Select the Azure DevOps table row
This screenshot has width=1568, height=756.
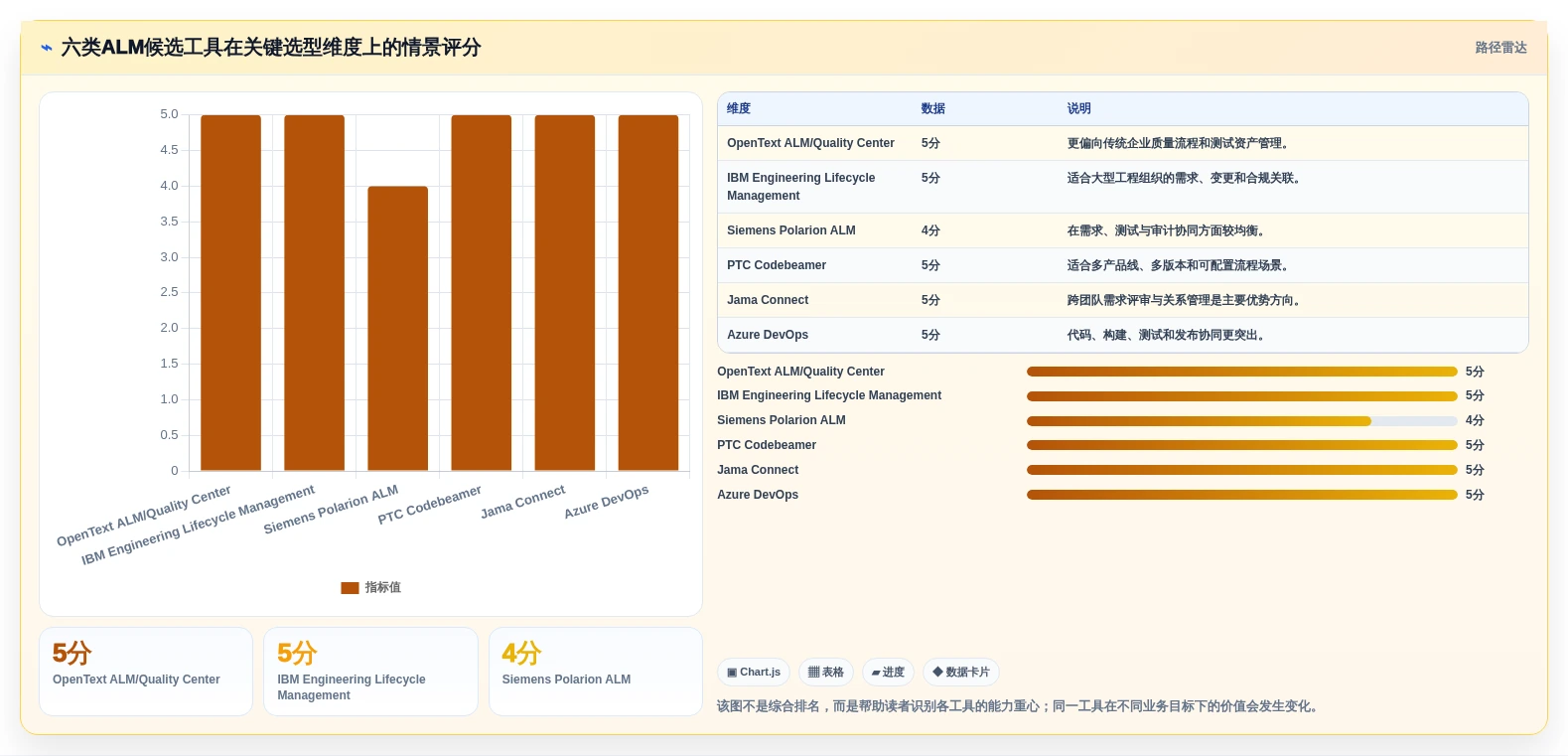[1122, 335]
